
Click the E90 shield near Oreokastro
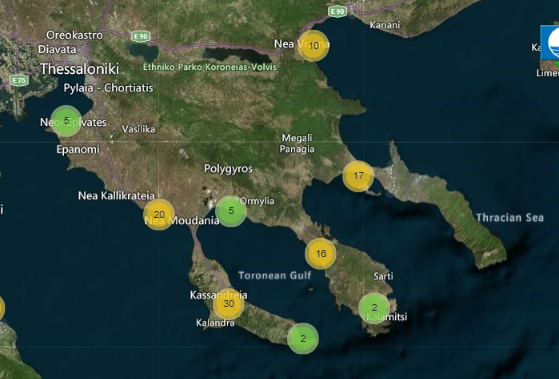[140, 36]
